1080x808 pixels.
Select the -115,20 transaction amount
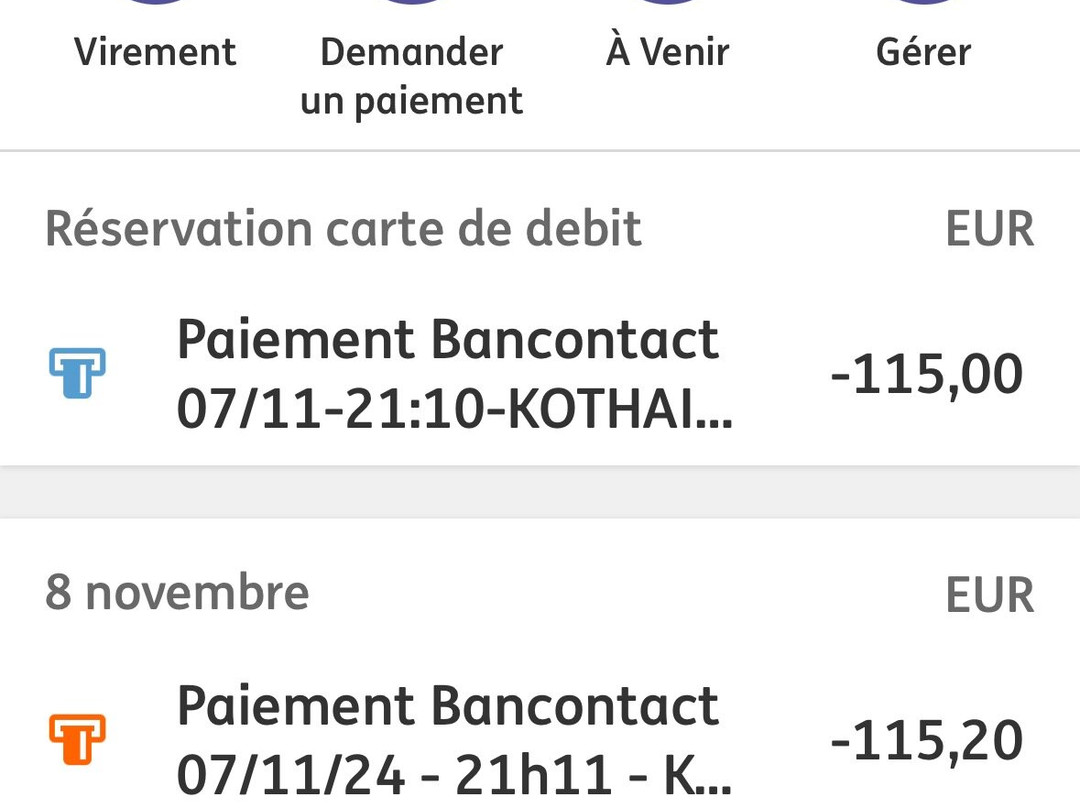(x=926, y=740)
